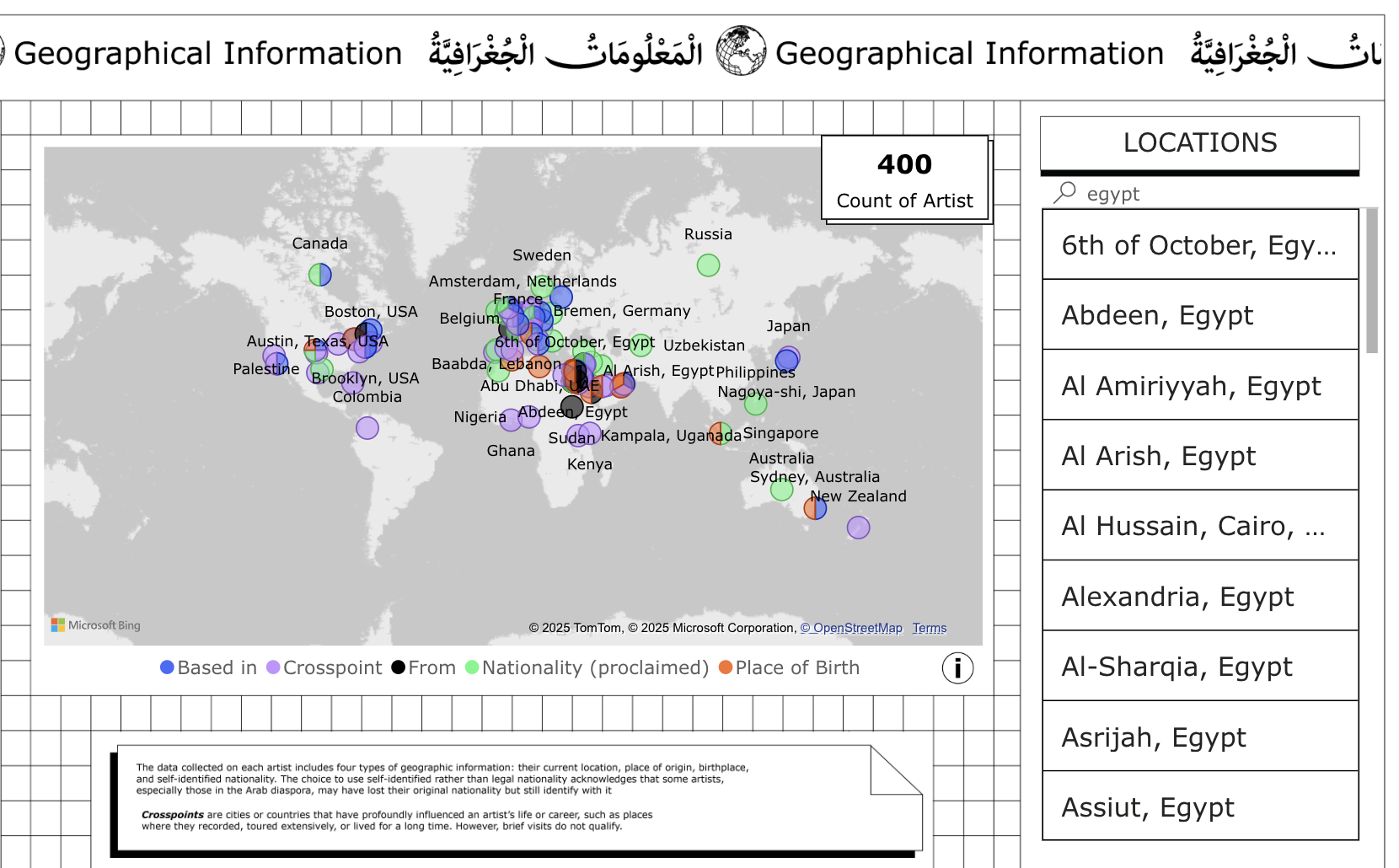Image resolution: width=1399 pixels, height=868 pixels.
Task: Click the New Zealand purple bubble
Action: 859,528
